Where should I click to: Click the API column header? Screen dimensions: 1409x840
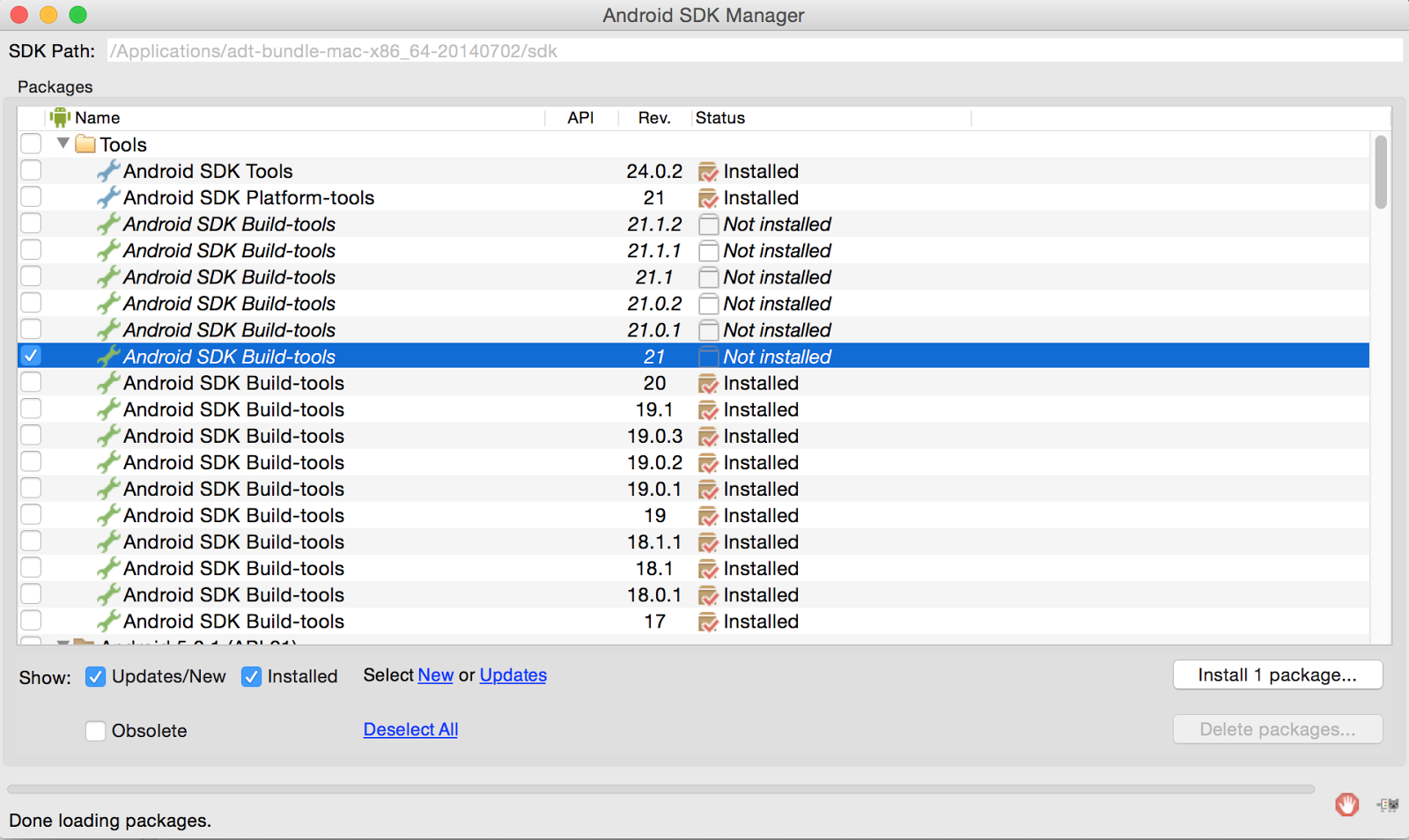[580, 117]
